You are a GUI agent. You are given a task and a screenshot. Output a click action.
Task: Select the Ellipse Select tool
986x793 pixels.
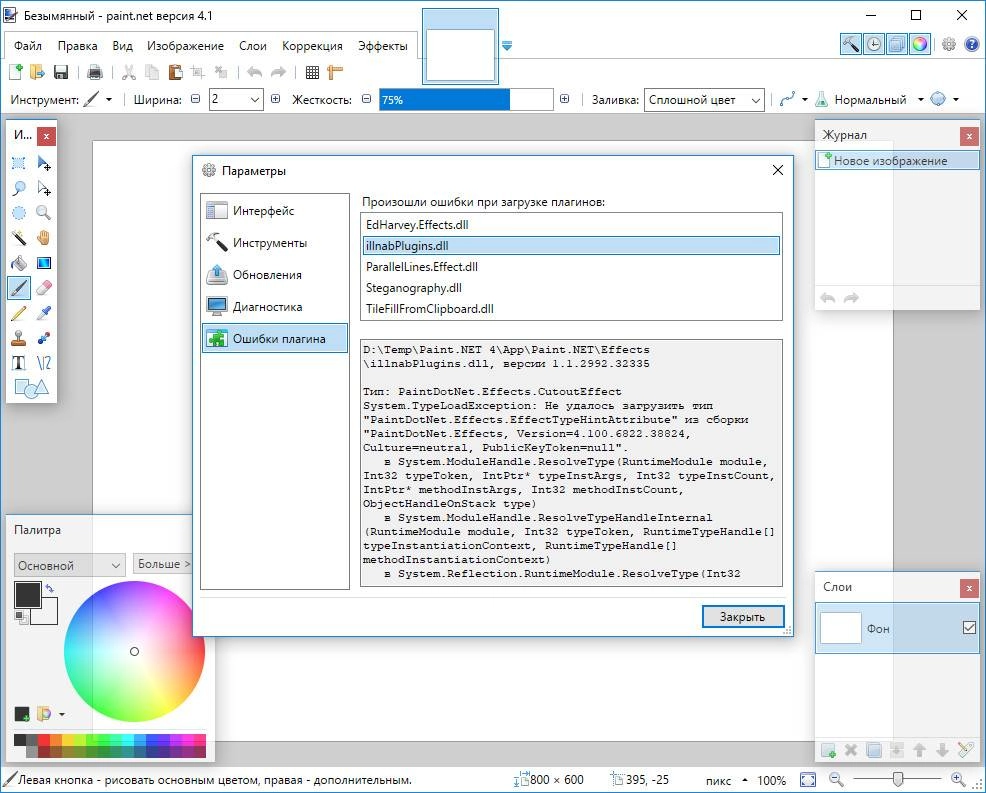tap(19, 213)
